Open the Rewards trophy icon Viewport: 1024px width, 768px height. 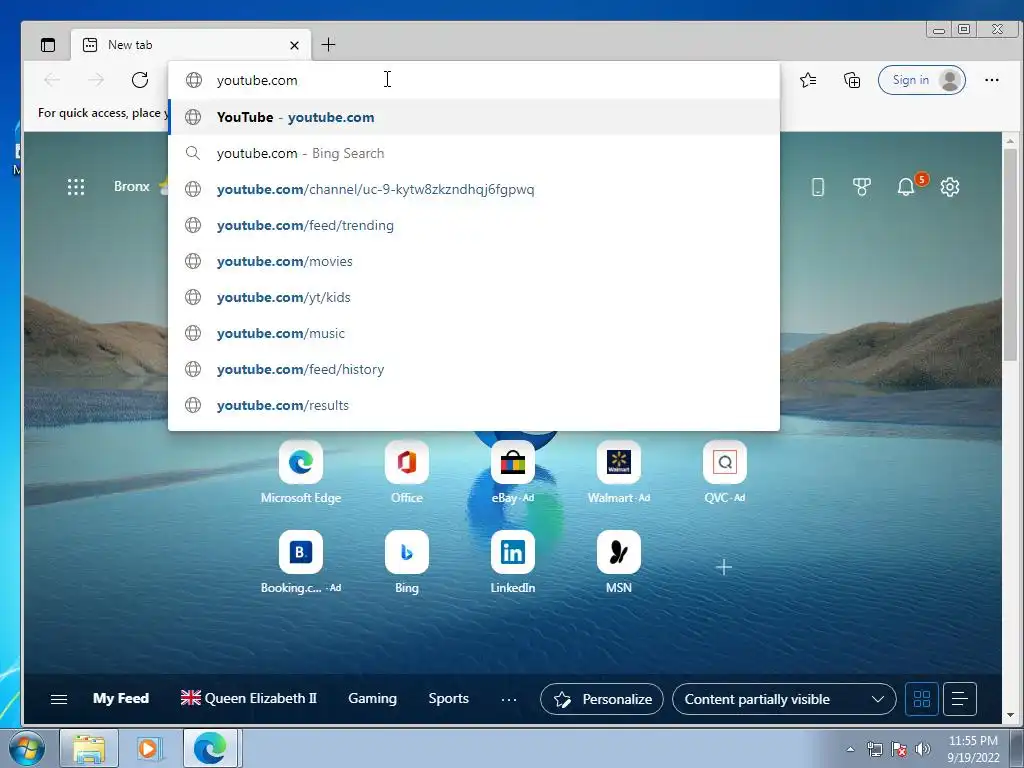pyautogui.click(x=861, y=187)
